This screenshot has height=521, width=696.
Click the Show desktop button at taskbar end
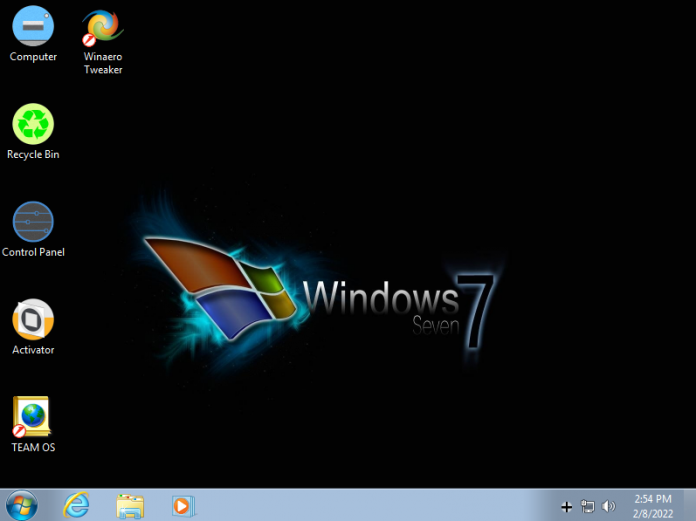[689, 505]
